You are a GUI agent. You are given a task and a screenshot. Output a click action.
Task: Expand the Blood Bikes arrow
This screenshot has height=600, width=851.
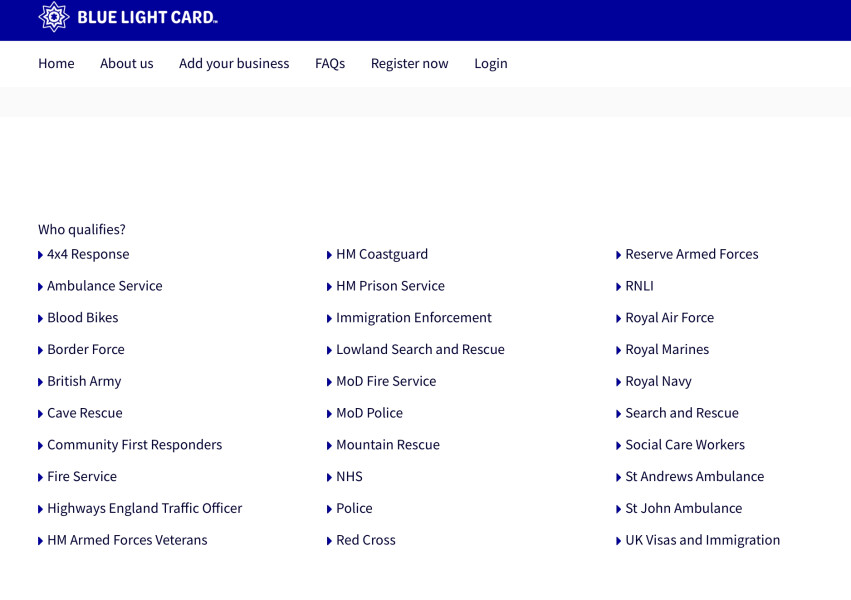pos(40,318)
